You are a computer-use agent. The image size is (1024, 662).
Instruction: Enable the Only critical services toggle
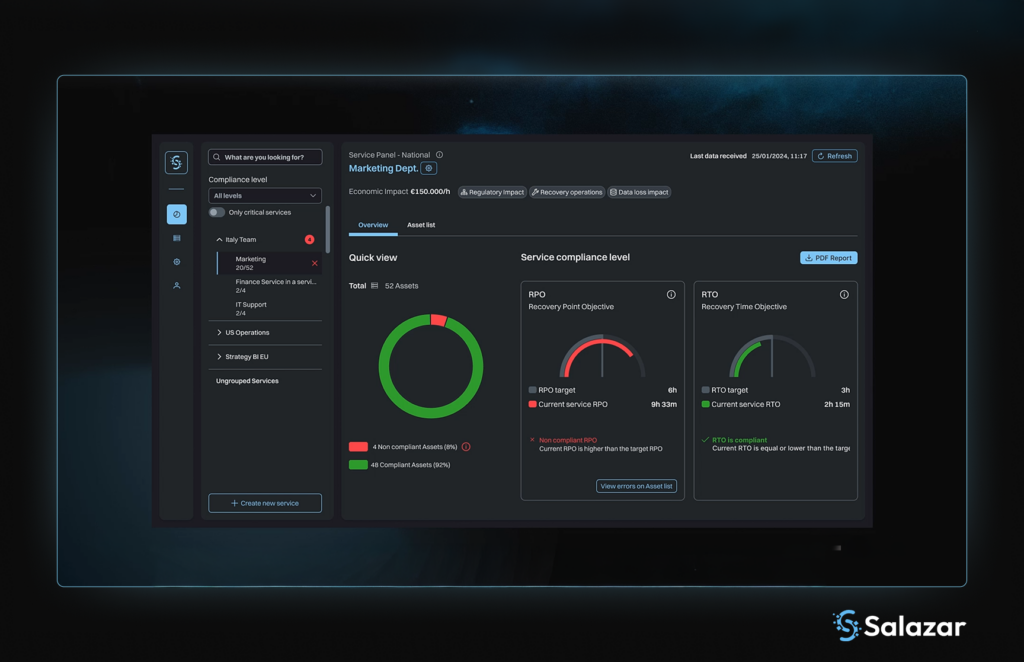[x=216, y=212]
